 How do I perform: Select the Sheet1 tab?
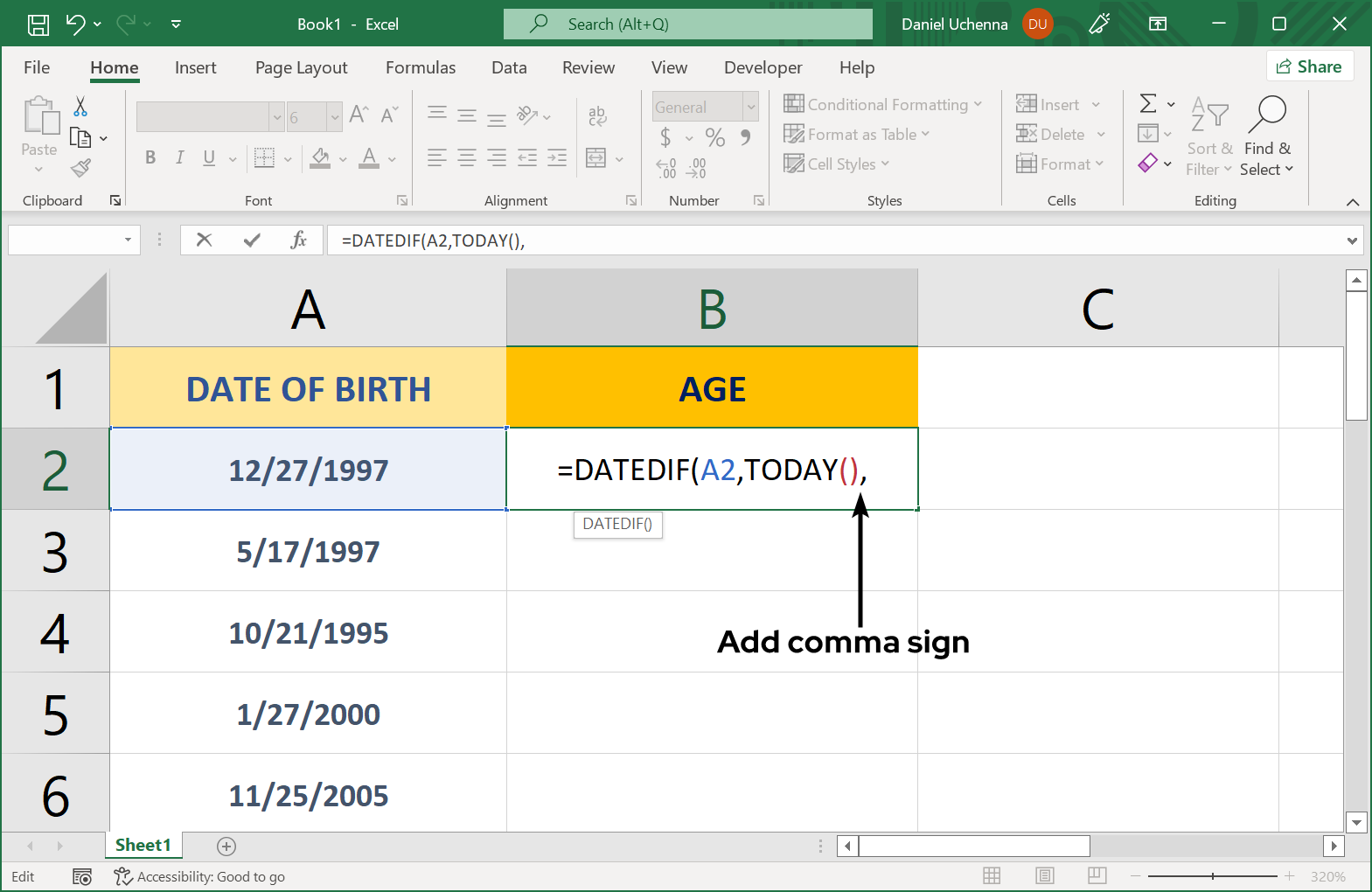coord(143,845)
